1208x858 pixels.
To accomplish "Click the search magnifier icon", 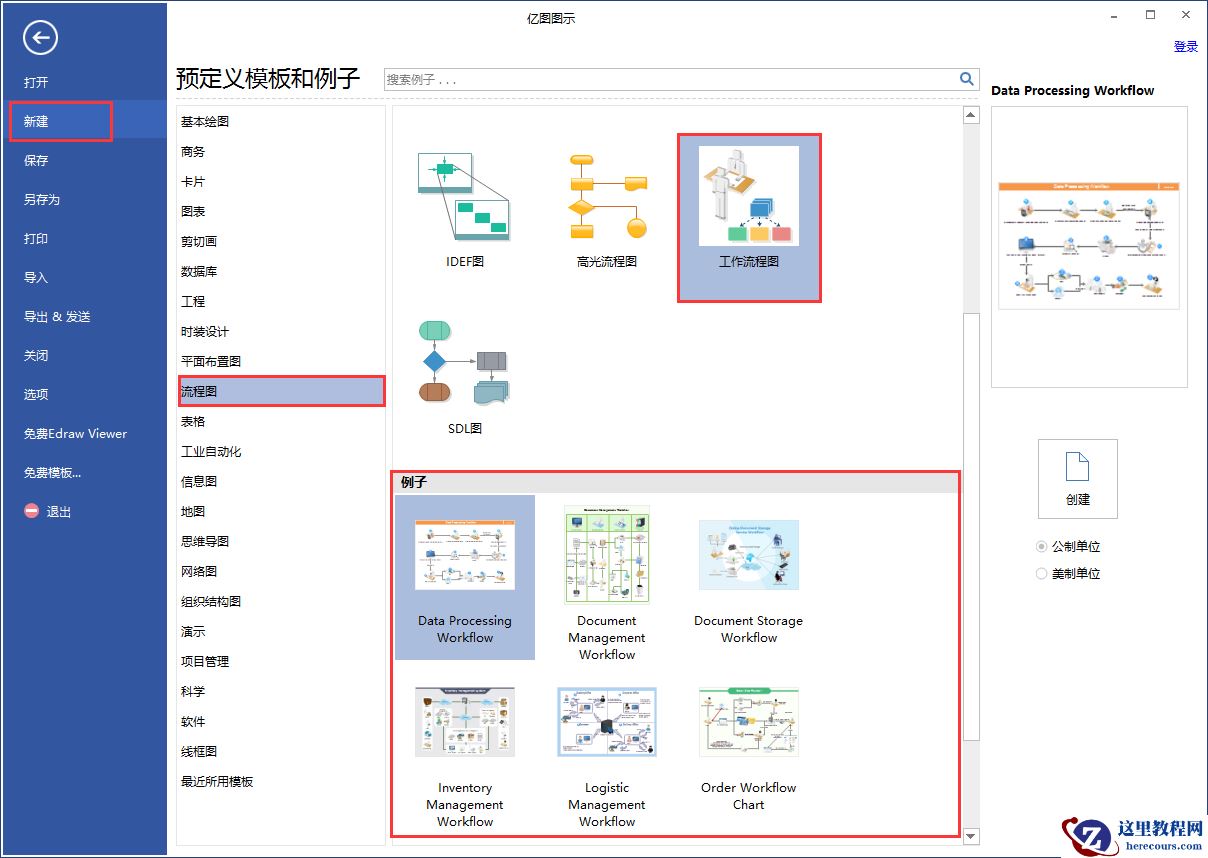I will [x=966, y=78].
